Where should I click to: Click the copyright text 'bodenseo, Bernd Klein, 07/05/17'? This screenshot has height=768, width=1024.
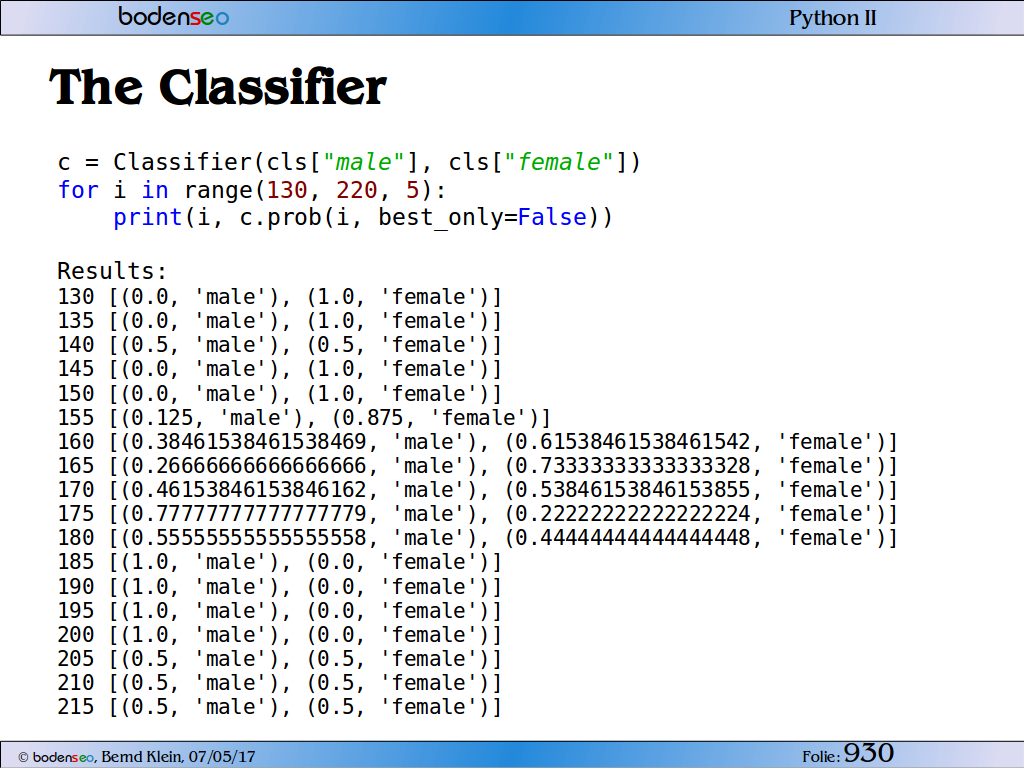coord(144,757)
